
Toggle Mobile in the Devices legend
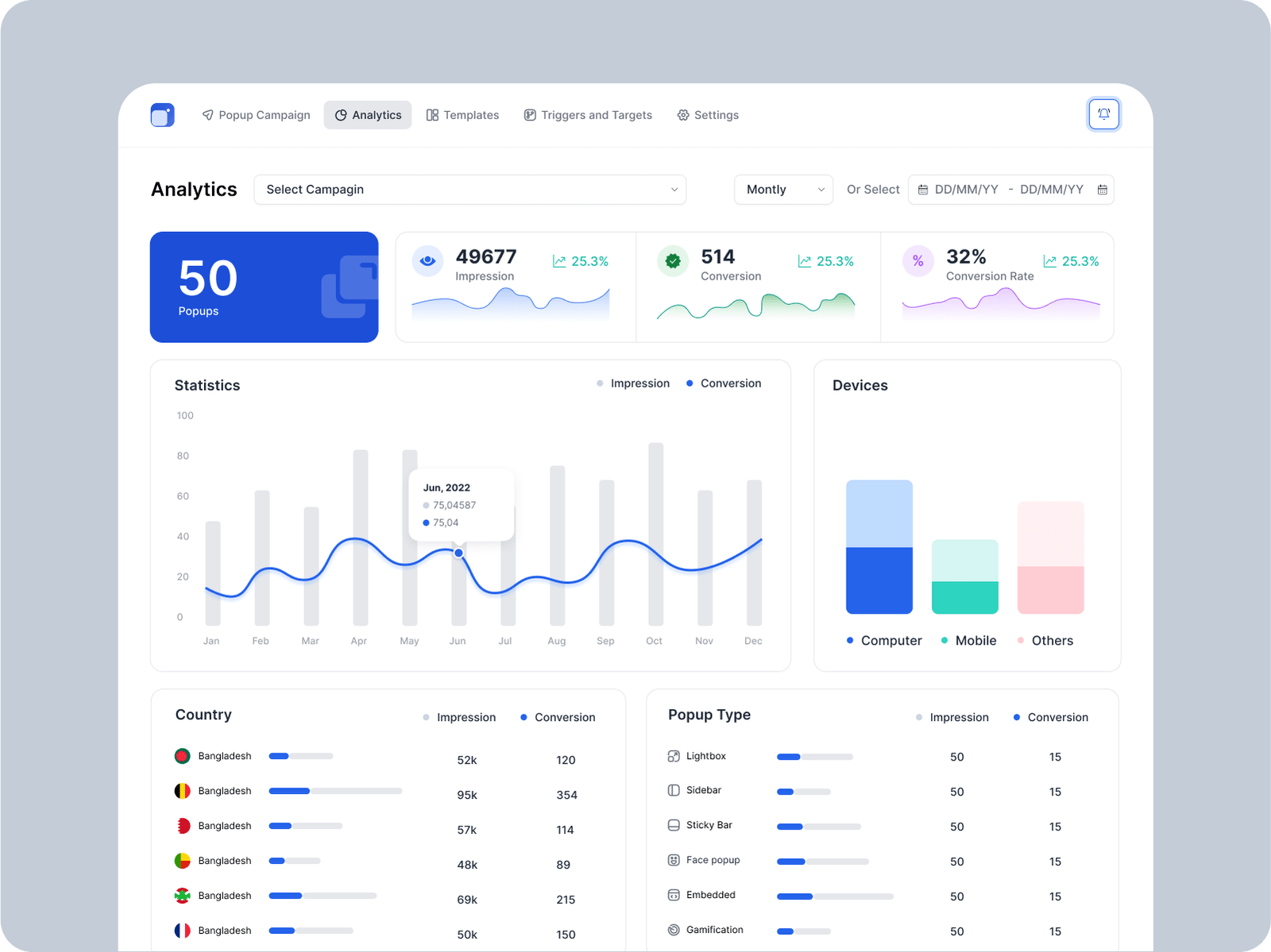point(968,641)
